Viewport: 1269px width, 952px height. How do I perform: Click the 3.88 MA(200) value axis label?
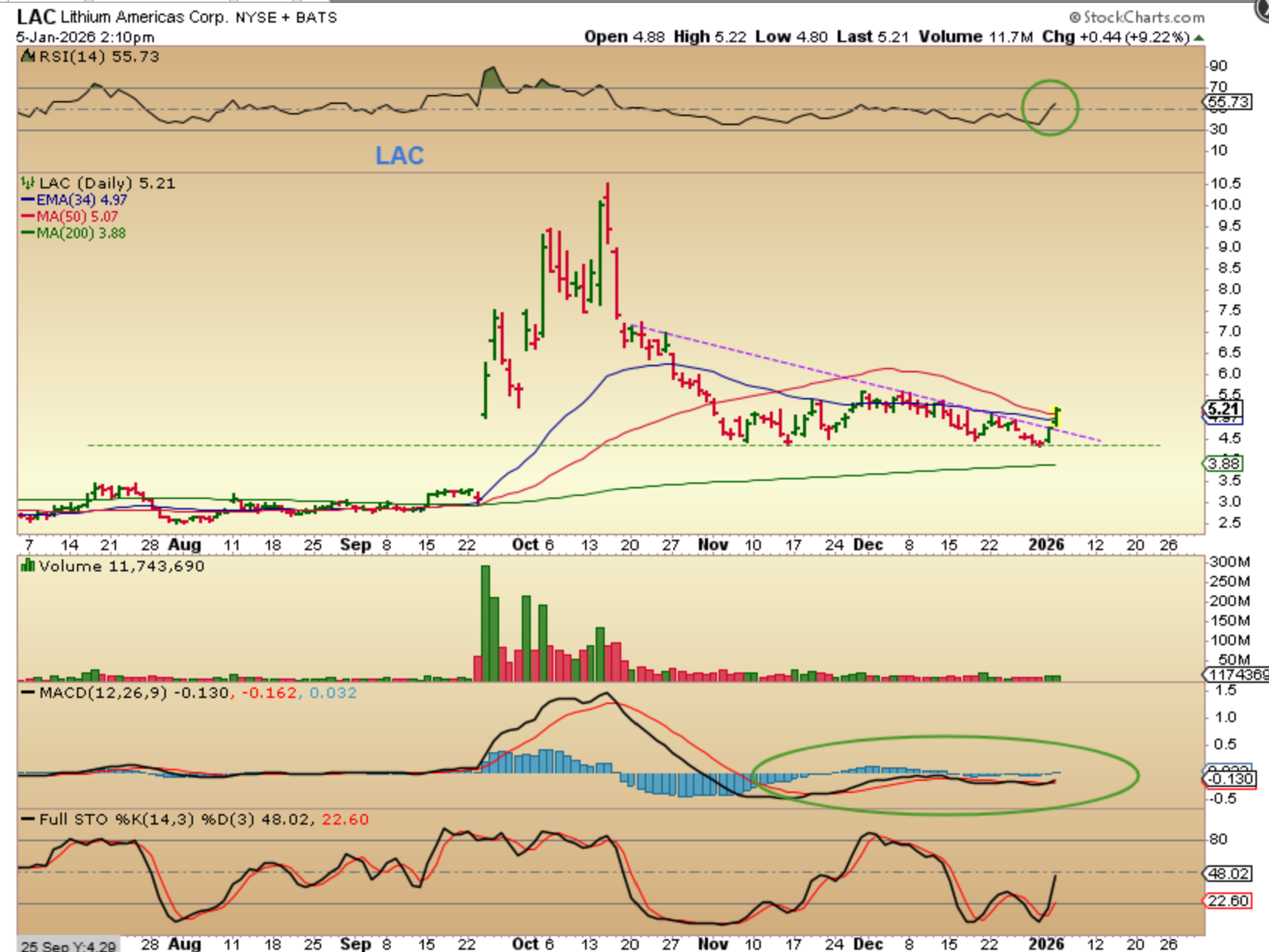pos(1223,464)
